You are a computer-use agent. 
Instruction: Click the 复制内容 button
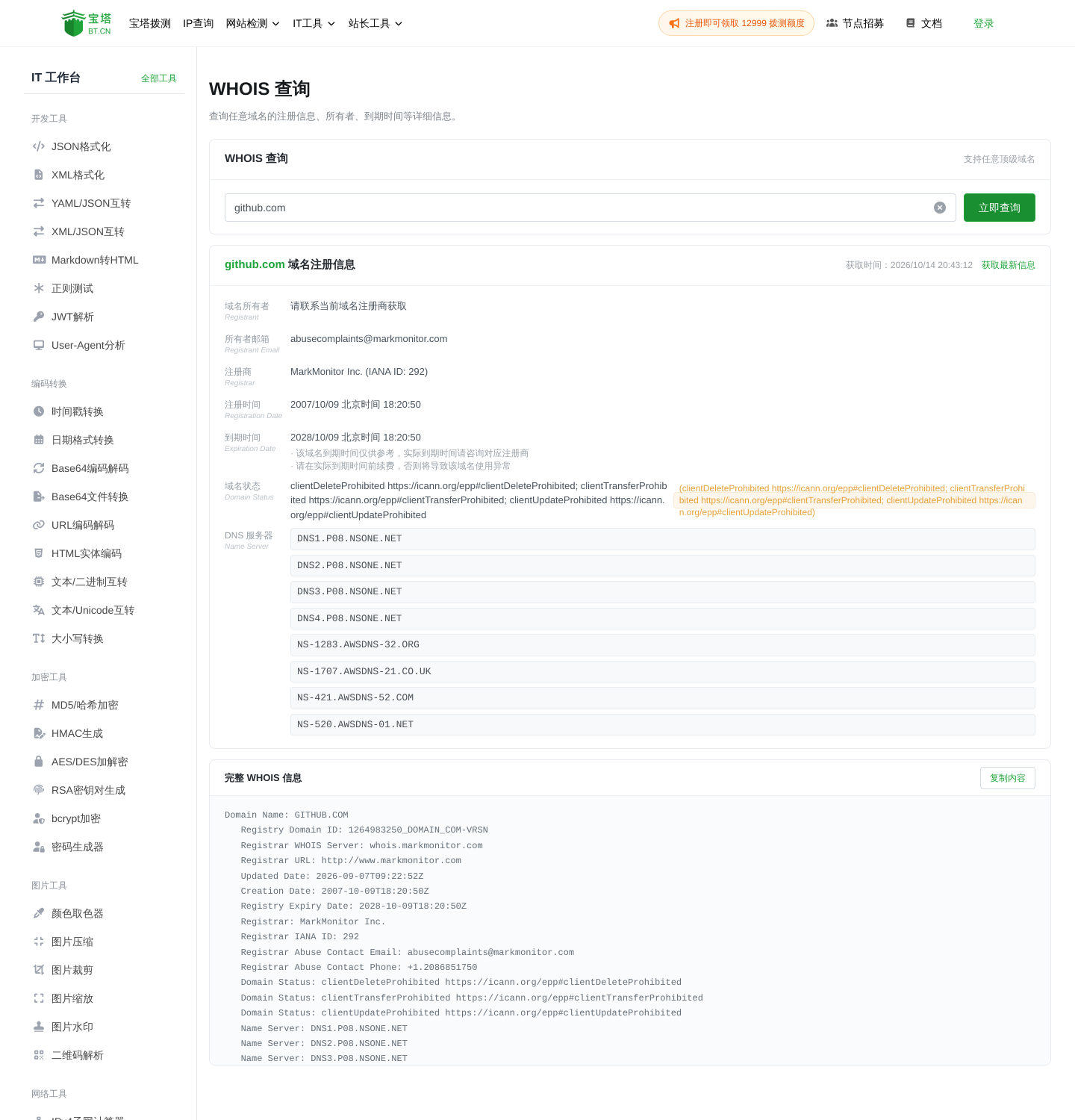click(x=1008, y=778)
